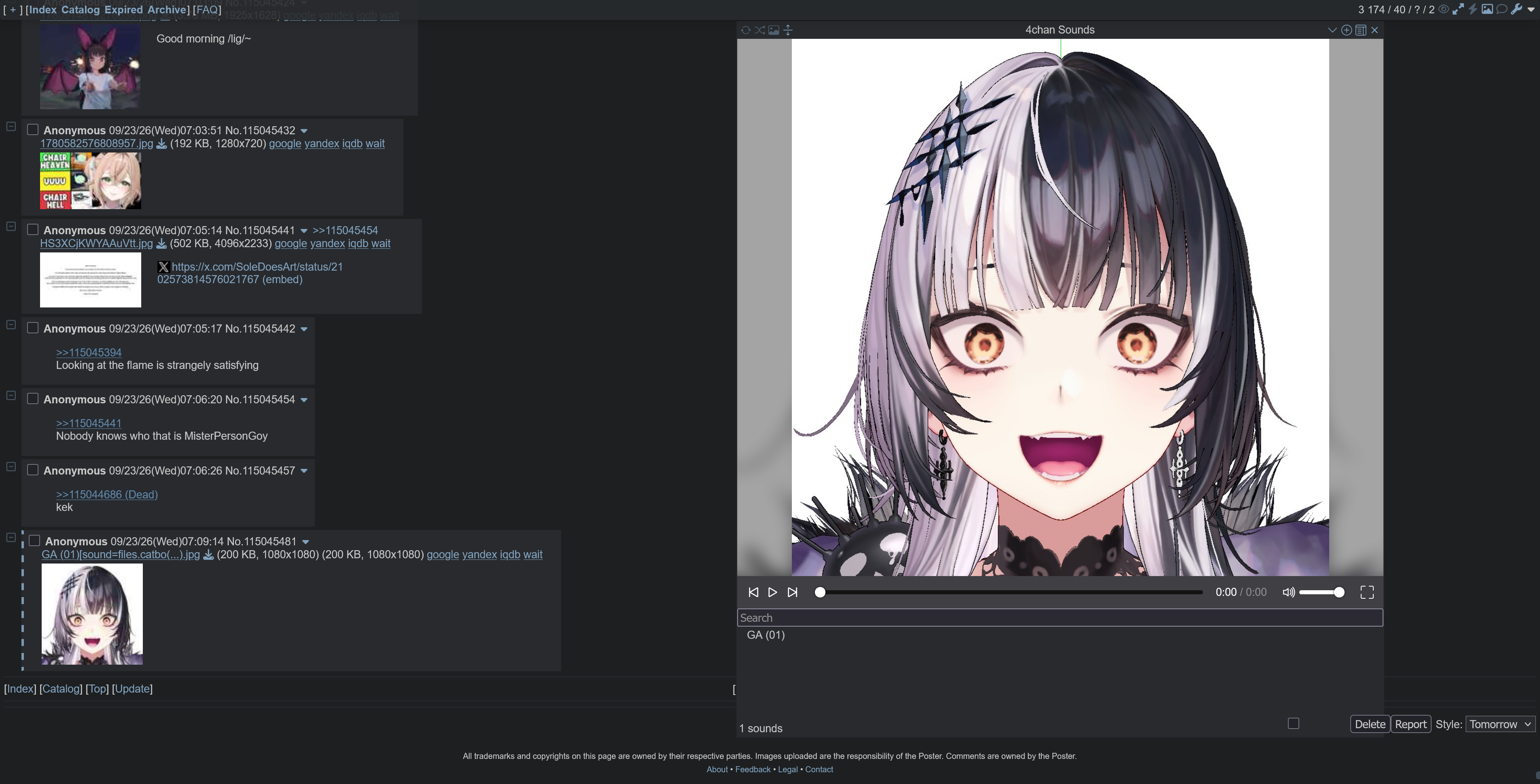Tick checkbox for post No.115045481

tap(35, 541)
